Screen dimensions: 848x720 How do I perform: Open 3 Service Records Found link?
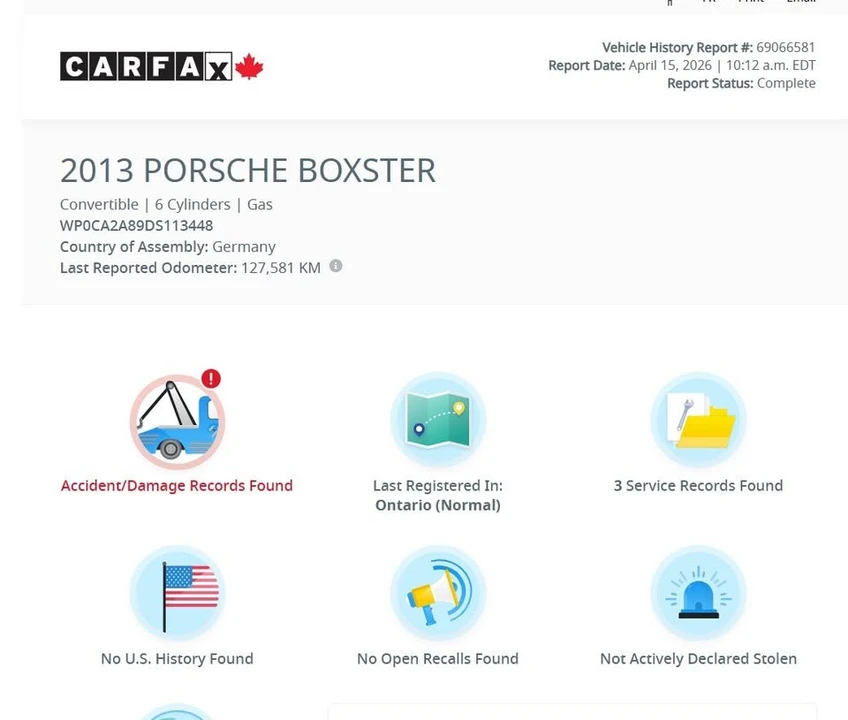pyautogui.click(x=698, y=486)
